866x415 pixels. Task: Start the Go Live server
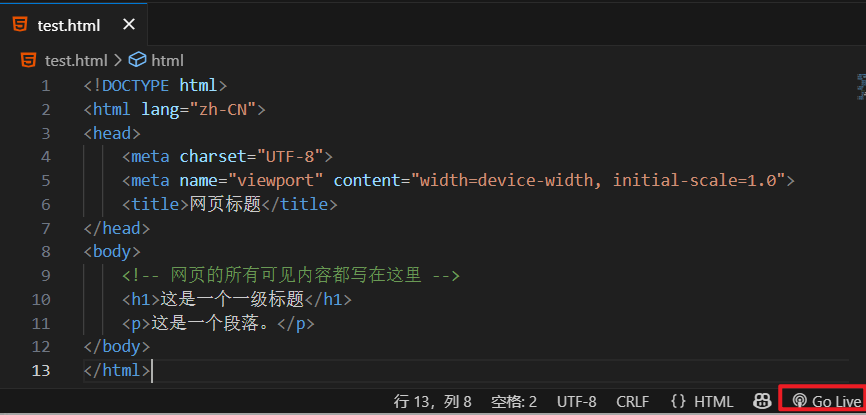pyautogui.click(x=826, y=401)
